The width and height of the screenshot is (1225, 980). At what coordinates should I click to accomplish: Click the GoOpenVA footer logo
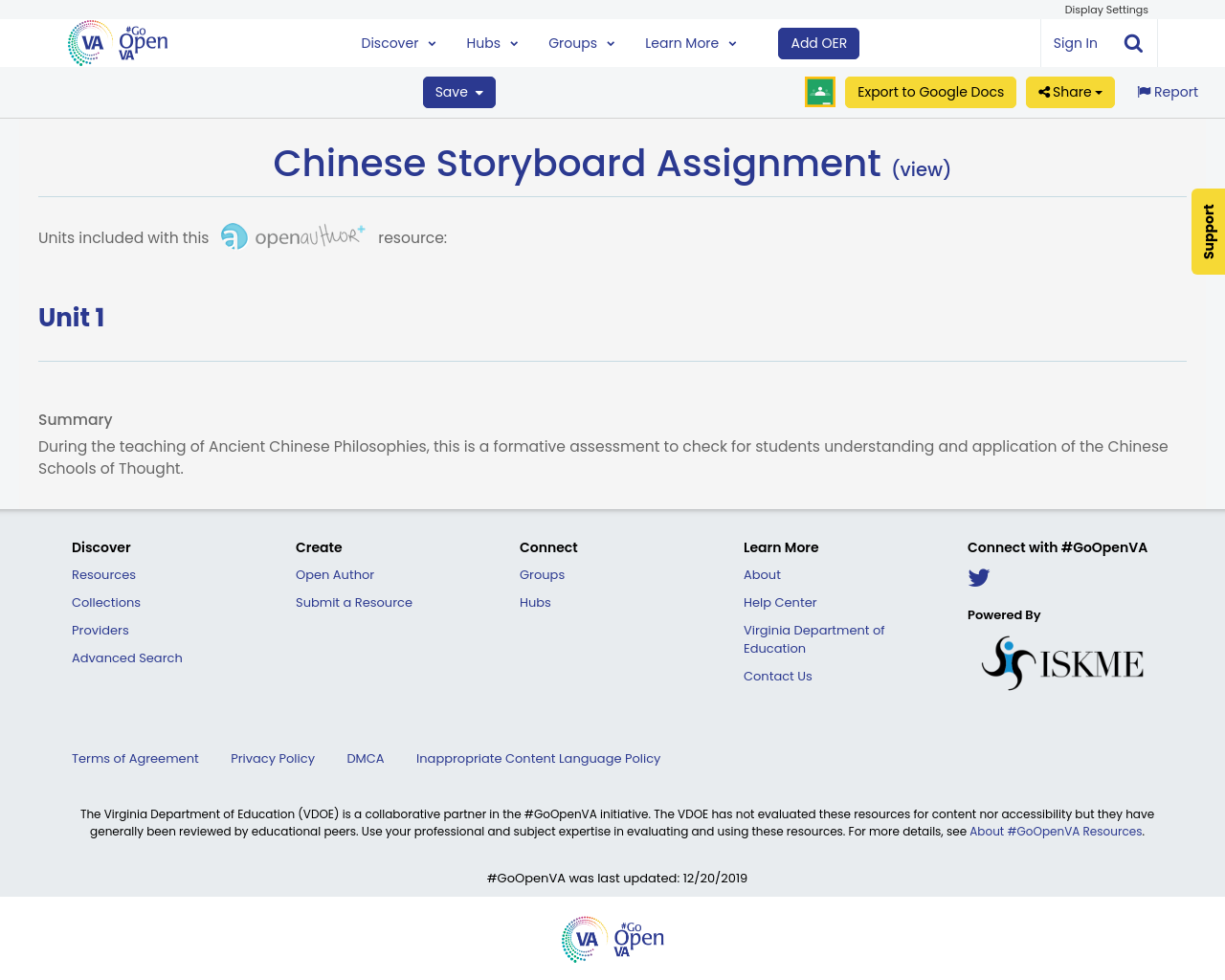612,940
